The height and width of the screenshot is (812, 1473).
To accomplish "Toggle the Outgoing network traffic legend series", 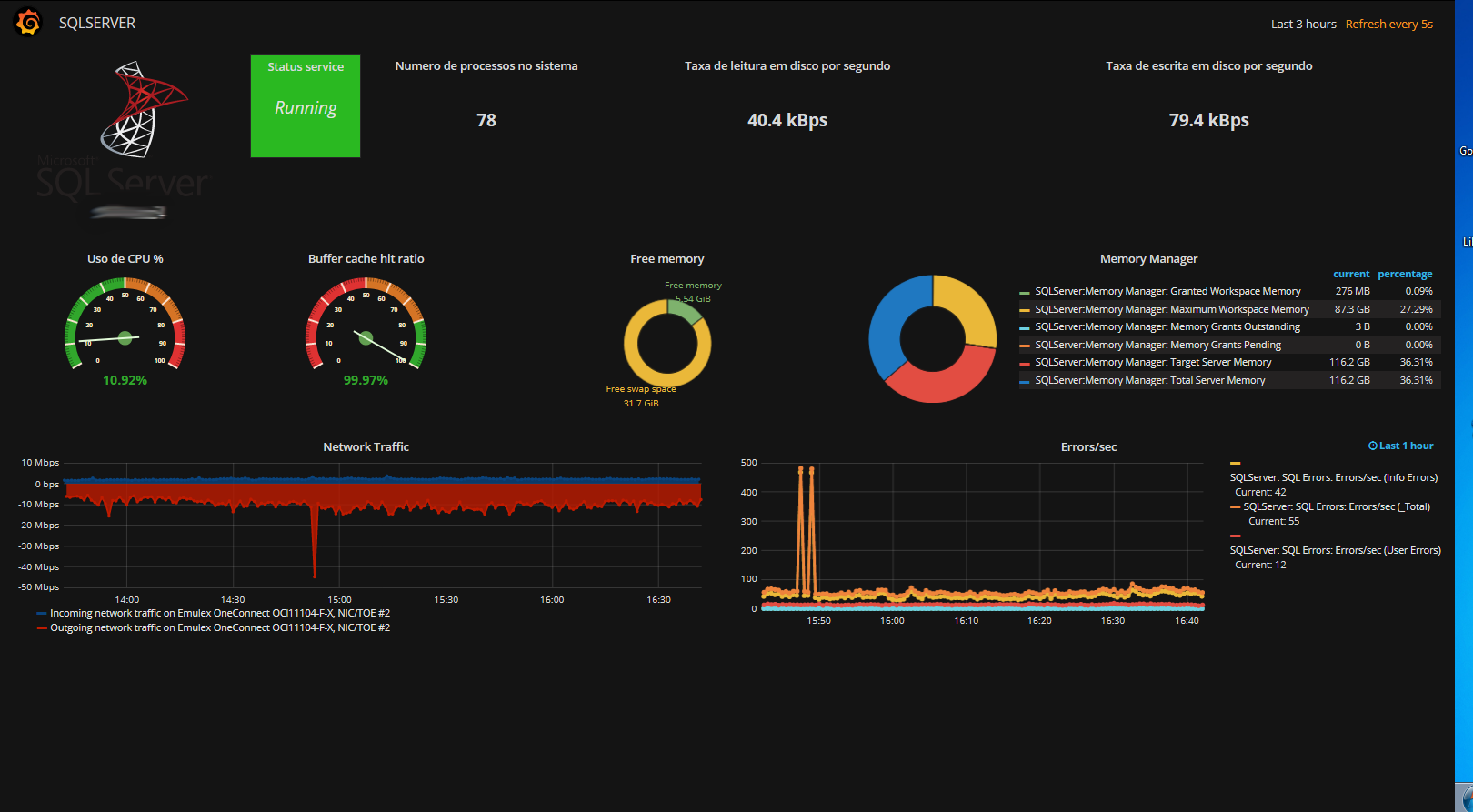I will pos(220,628).
